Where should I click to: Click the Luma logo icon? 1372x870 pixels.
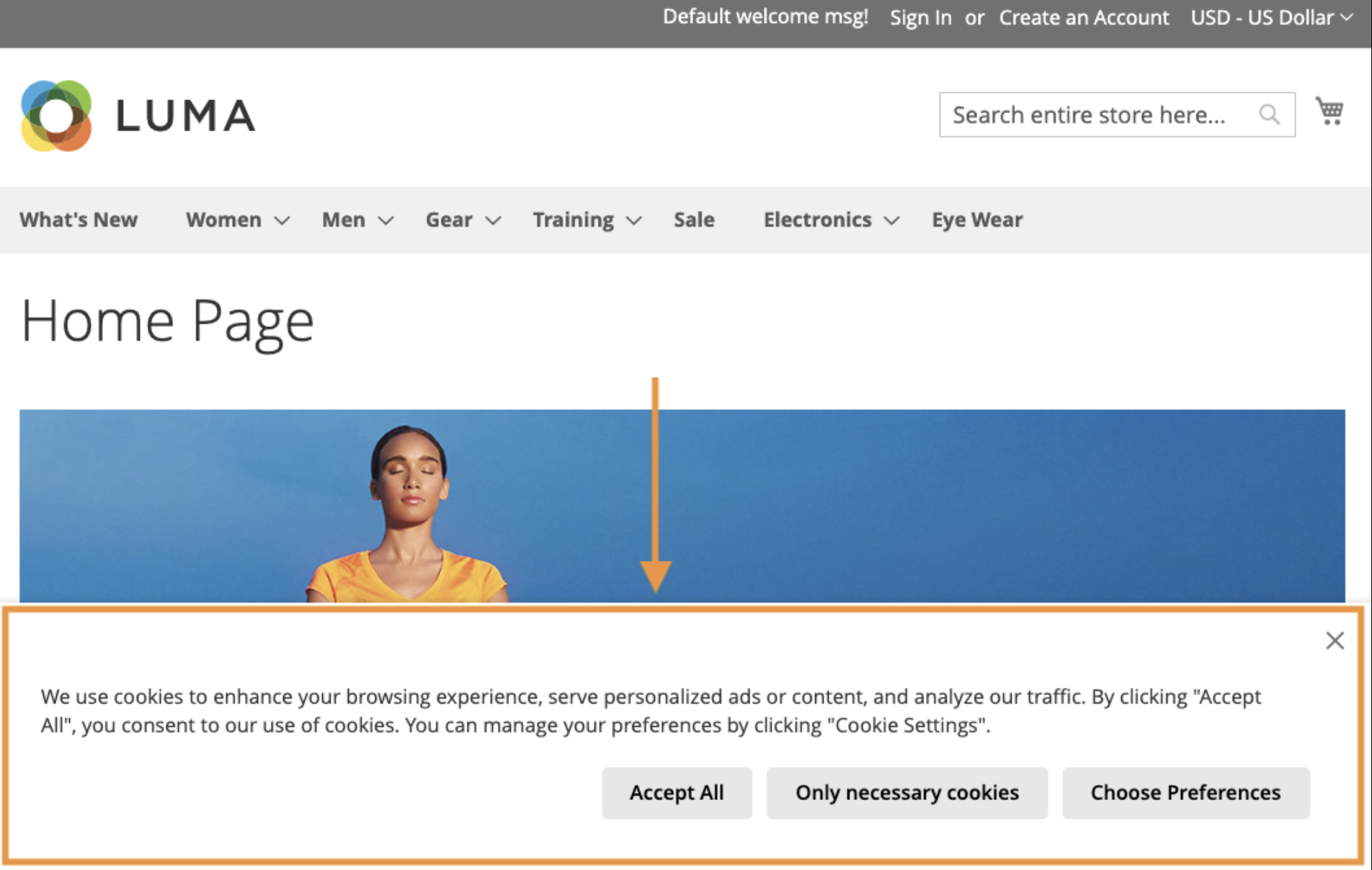56,116
